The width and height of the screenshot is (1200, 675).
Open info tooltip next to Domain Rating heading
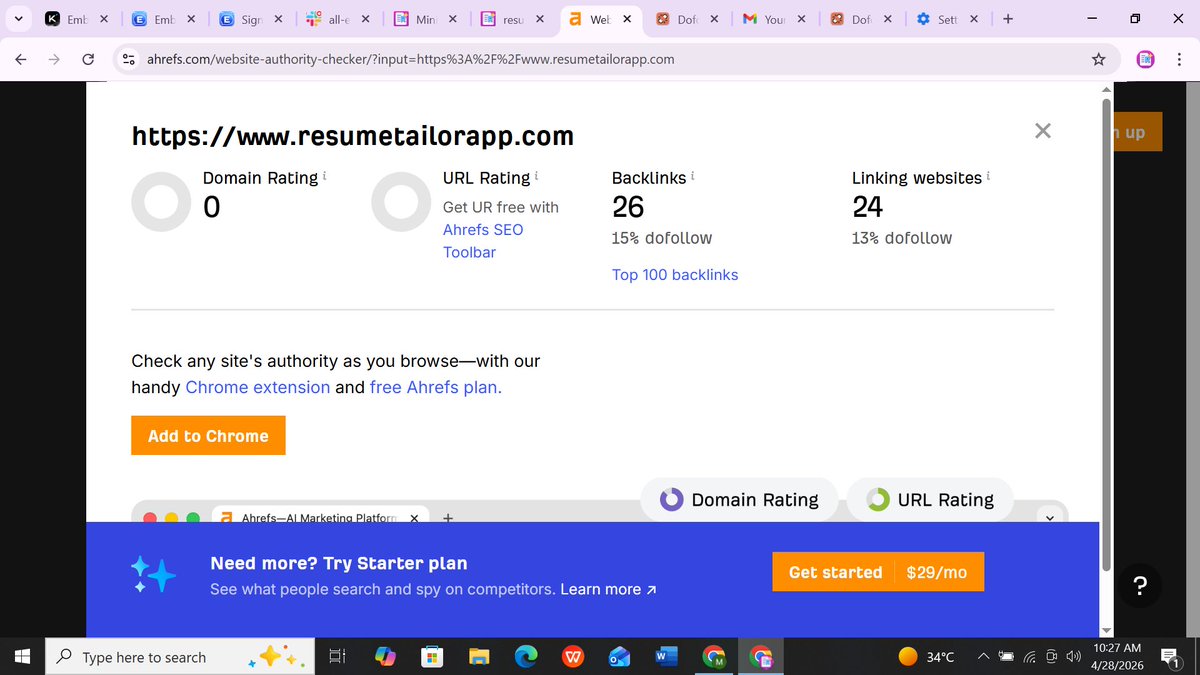click(x=324, y=175)
